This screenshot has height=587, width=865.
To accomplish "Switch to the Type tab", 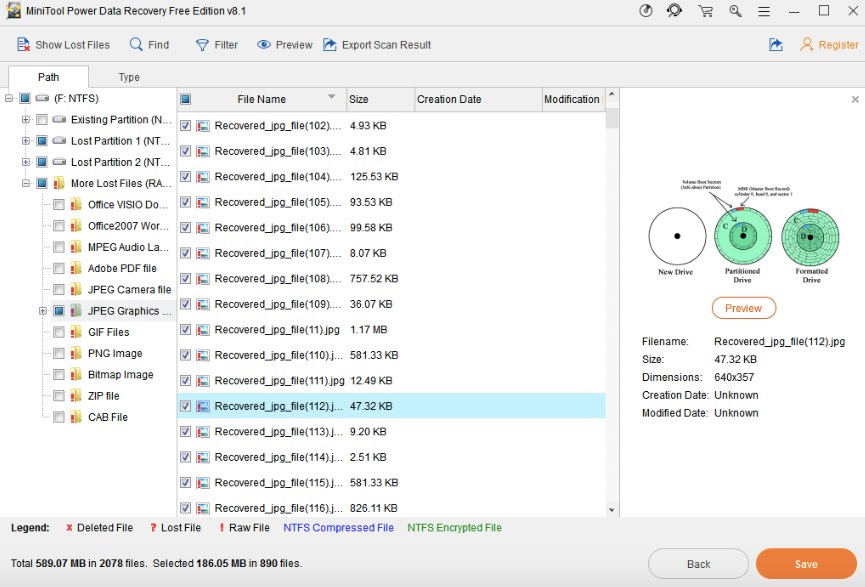I will click(x=129, y=77).
